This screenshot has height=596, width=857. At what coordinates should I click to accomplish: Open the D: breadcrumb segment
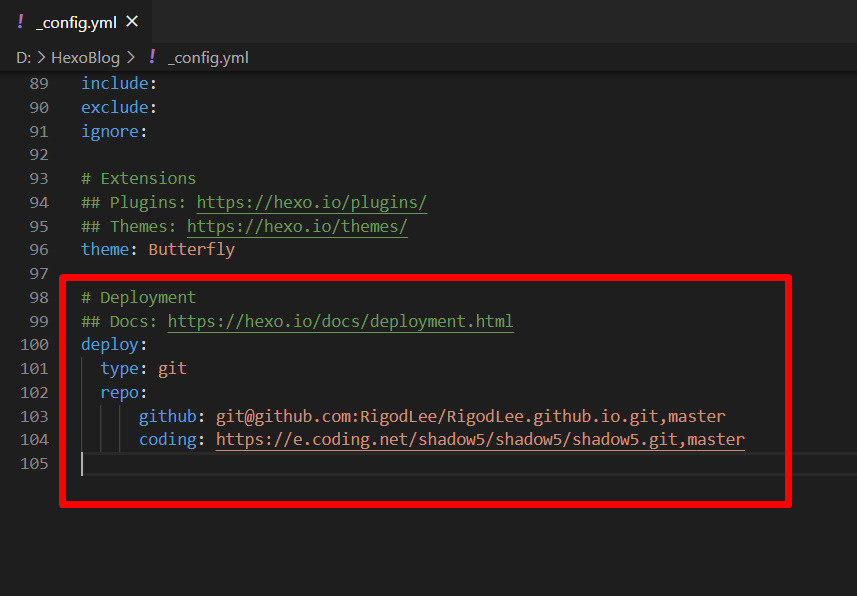click(24, 57)
